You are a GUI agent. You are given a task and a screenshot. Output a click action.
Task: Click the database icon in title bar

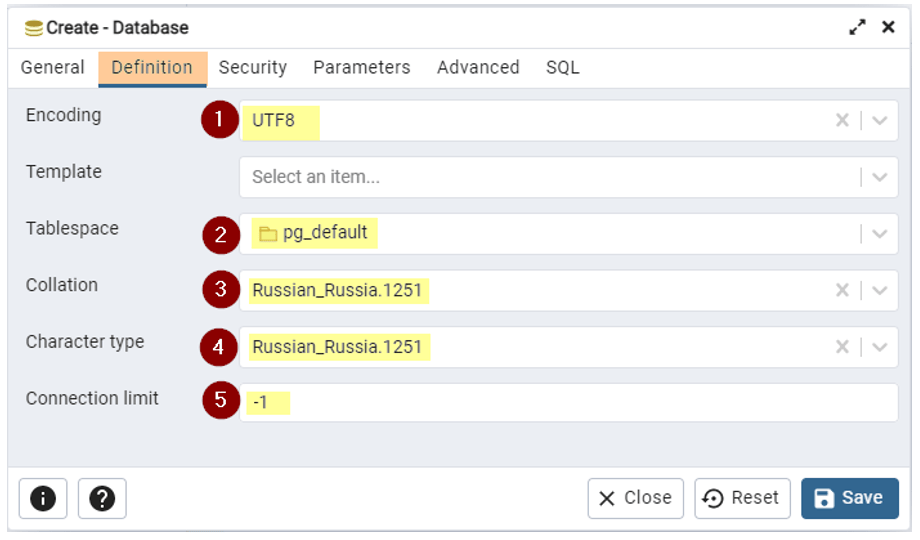[x=33, y=28]
